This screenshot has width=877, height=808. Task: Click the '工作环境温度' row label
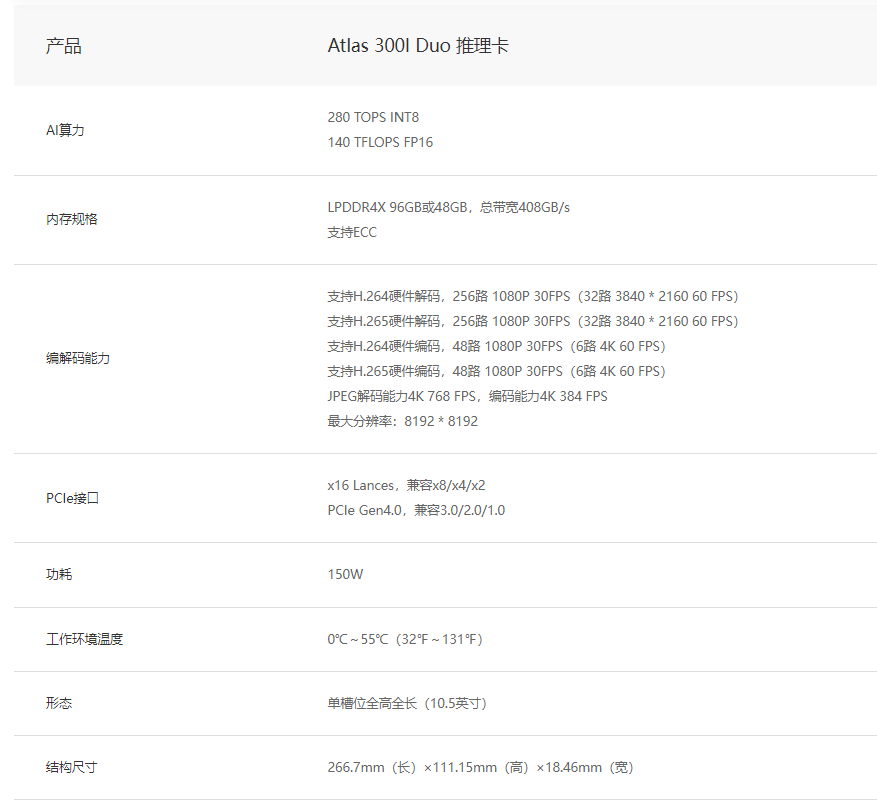point(84,639)
